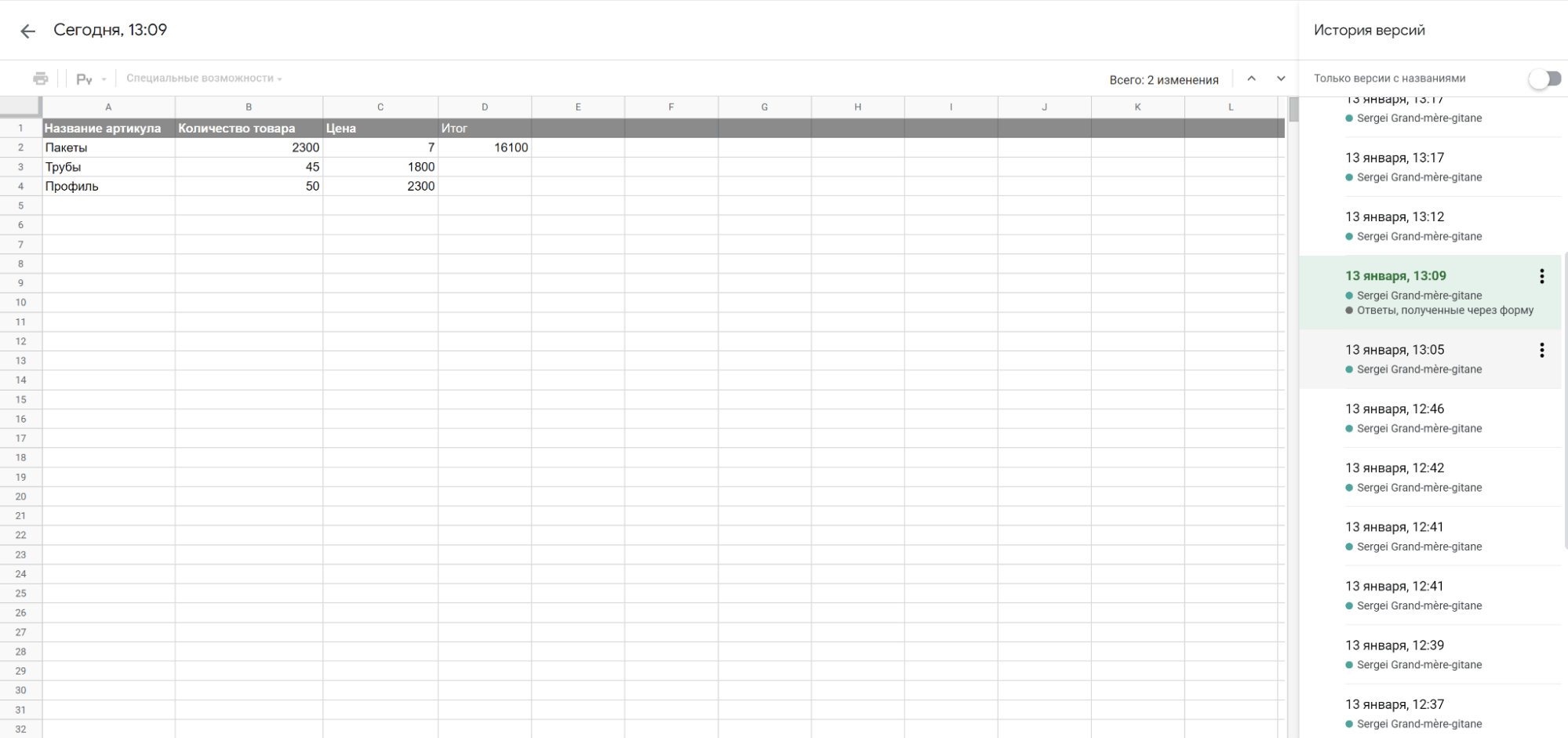Select version 13 января, 12:42
This screenshot has width=1568, height=738.
click(1430, 477)
